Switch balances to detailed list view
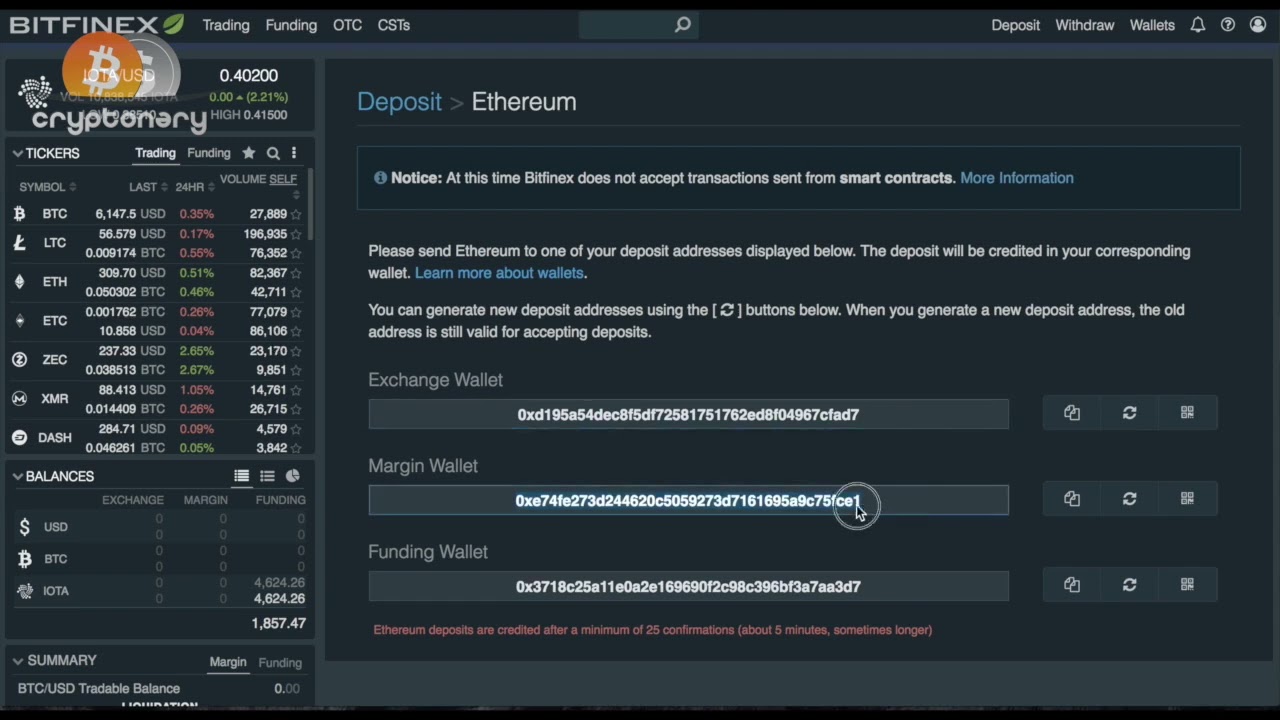The image size is (1280, 720). click(x=242, y=476)
